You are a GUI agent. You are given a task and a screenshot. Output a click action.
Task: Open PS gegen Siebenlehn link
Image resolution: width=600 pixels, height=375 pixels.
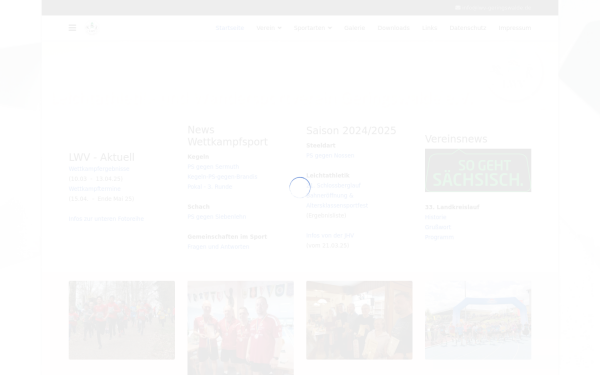point(217,217)
